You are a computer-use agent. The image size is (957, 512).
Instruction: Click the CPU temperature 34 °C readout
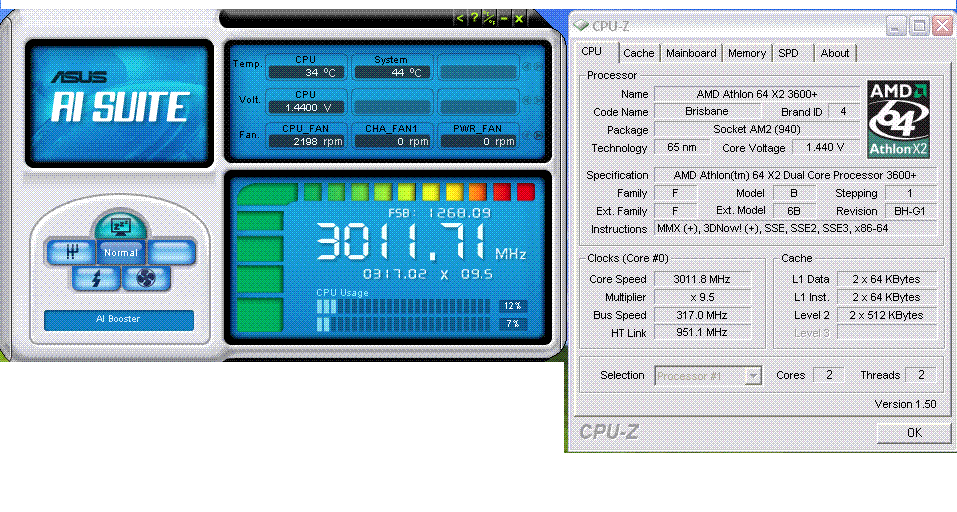tap(307, 73)
